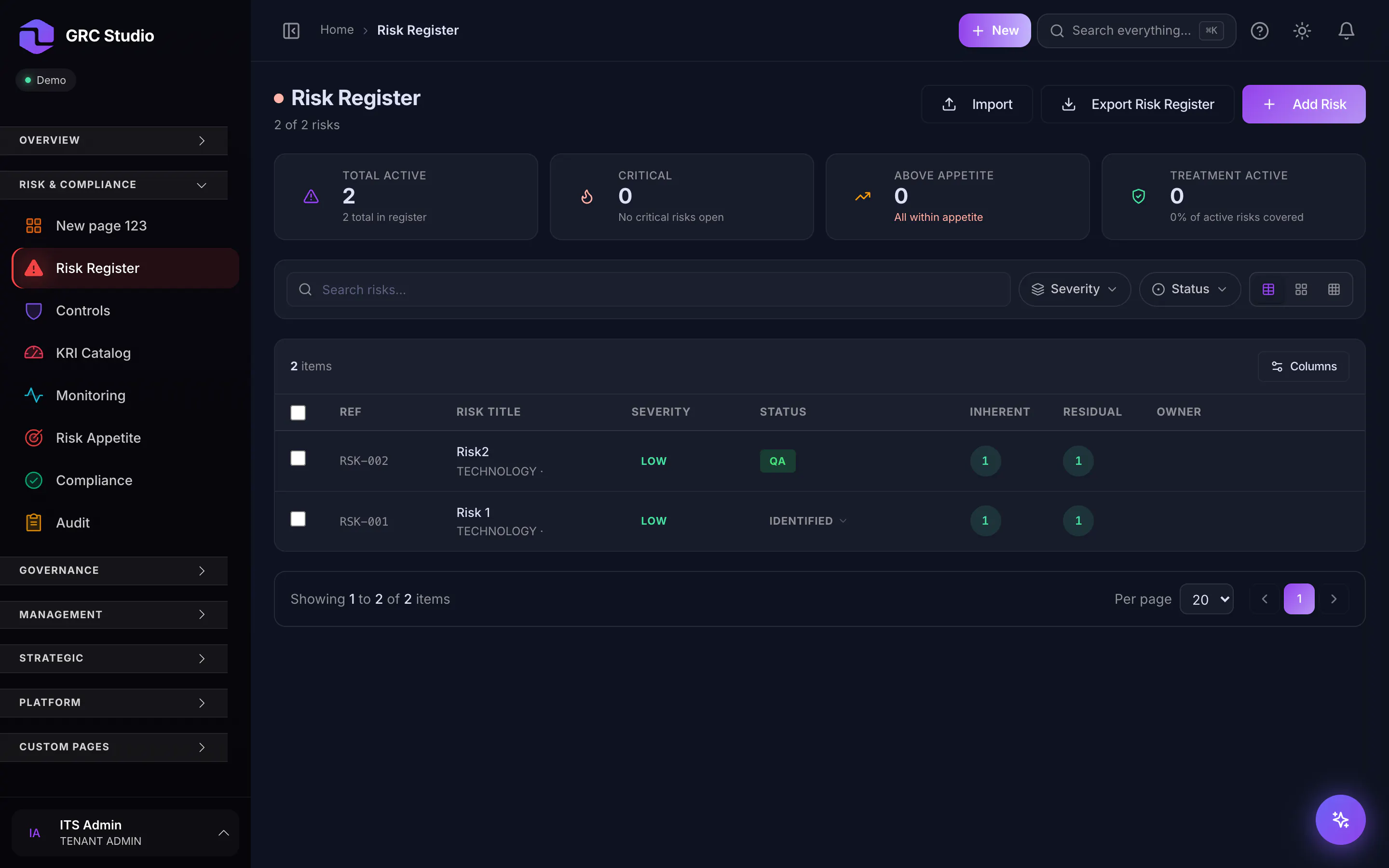Open the Risk 1 risk title

(473, 512)
